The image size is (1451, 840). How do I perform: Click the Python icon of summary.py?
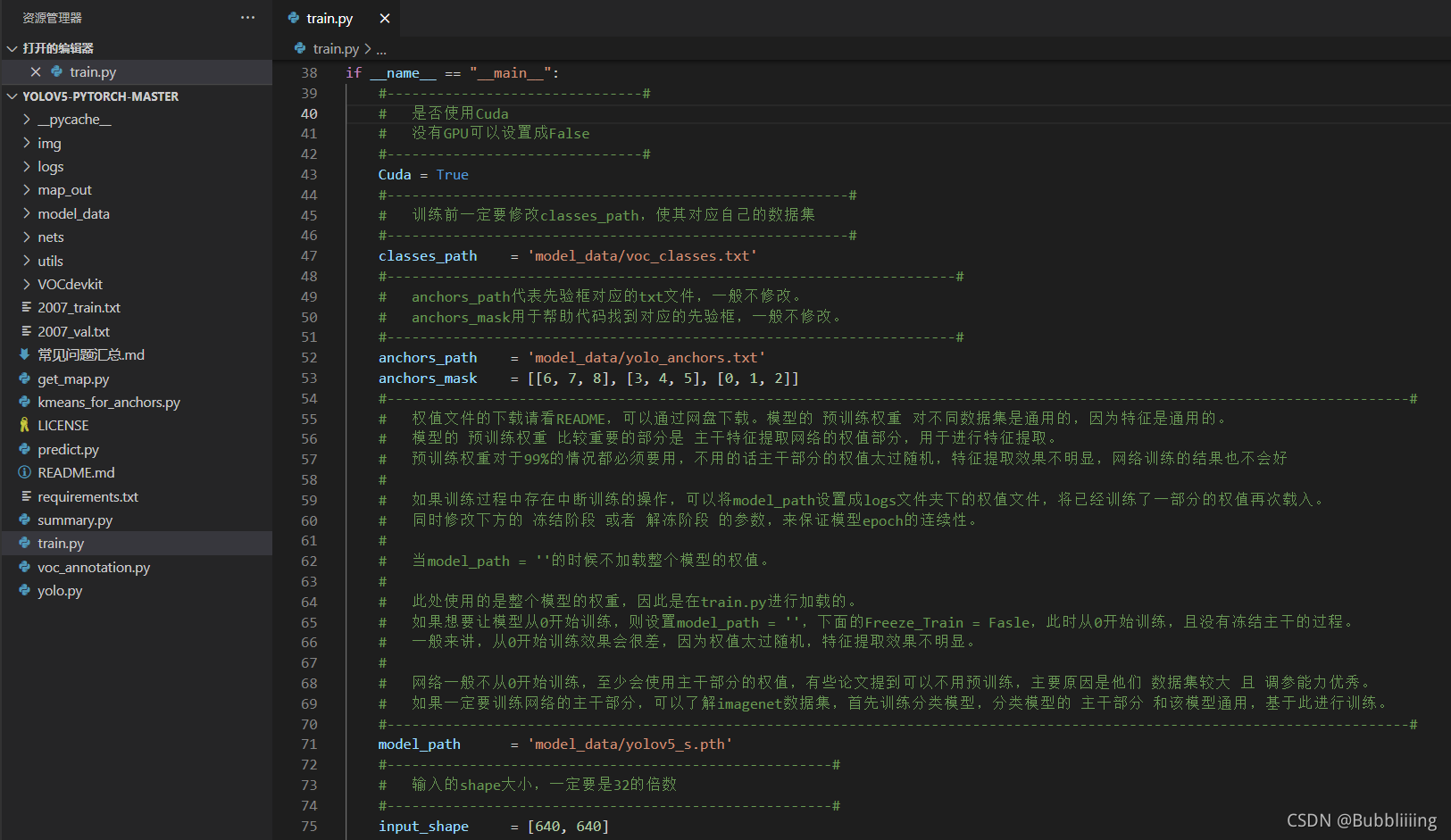tap(25, 520)
